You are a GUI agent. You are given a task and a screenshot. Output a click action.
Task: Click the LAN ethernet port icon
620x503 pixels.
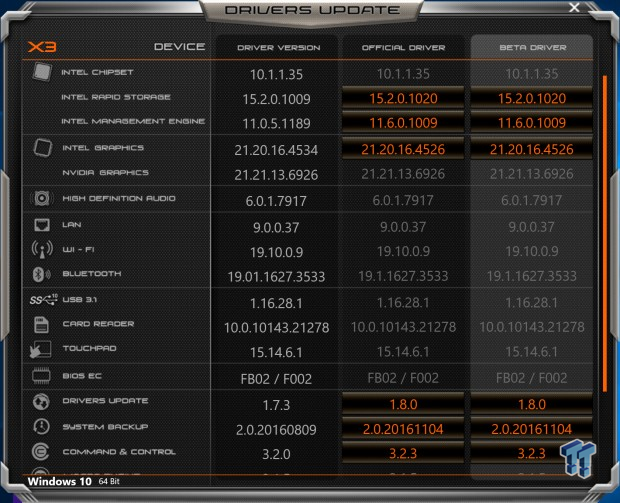click(x=42, y=225)
